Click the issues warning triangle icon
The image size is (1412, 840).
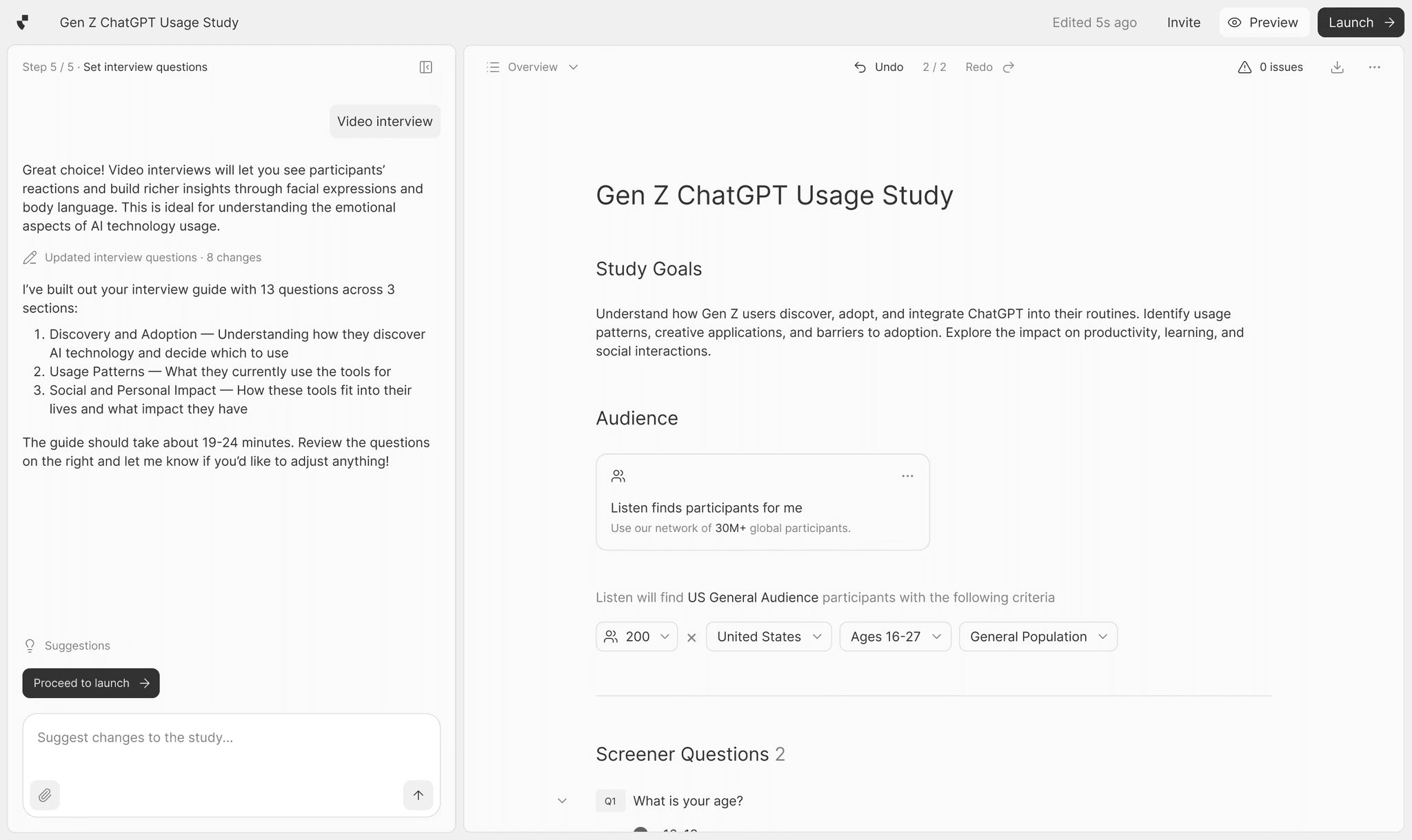coord(1244,67)
